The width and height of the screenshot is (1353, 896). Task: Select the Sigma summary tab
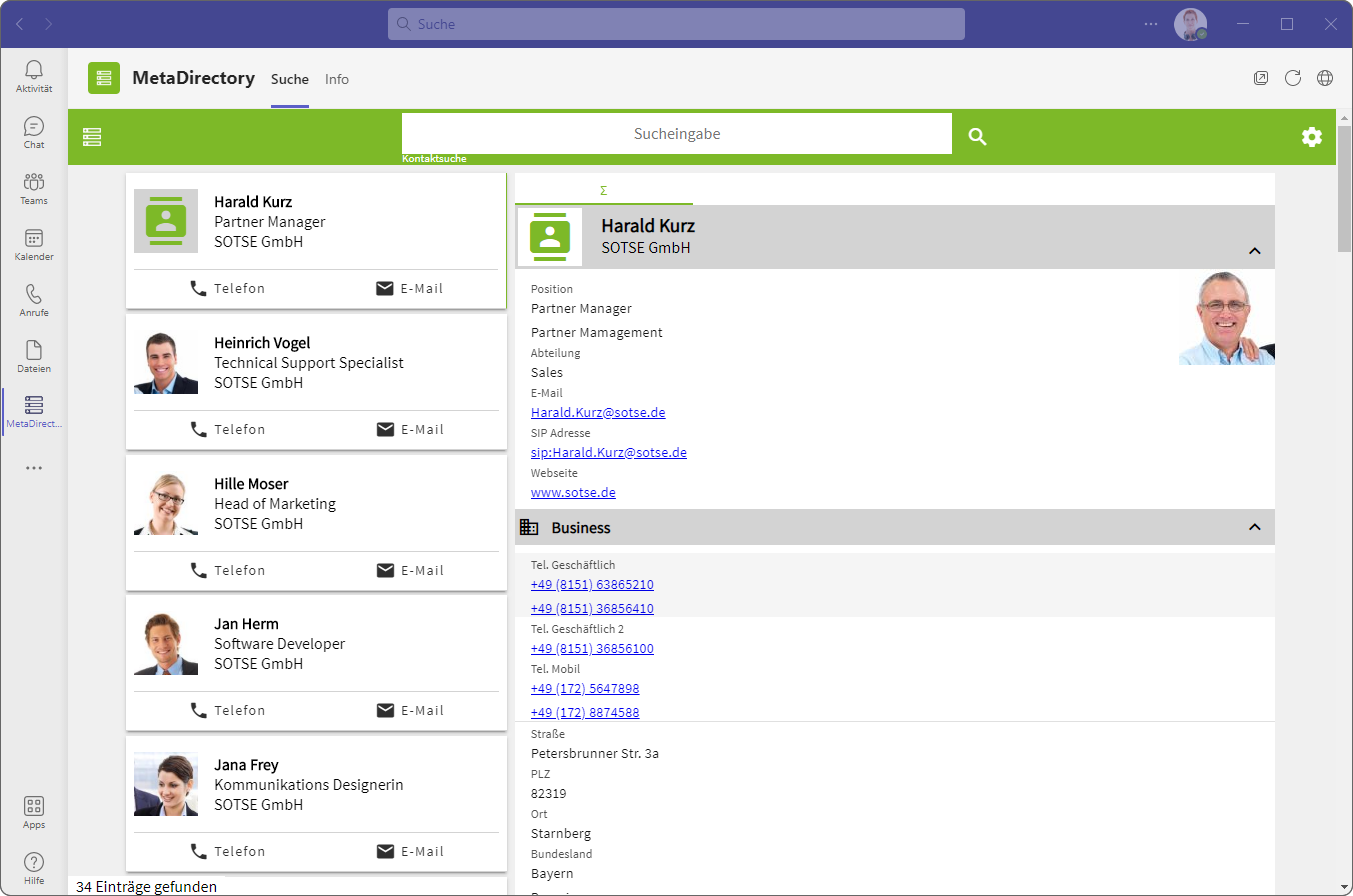603,190
